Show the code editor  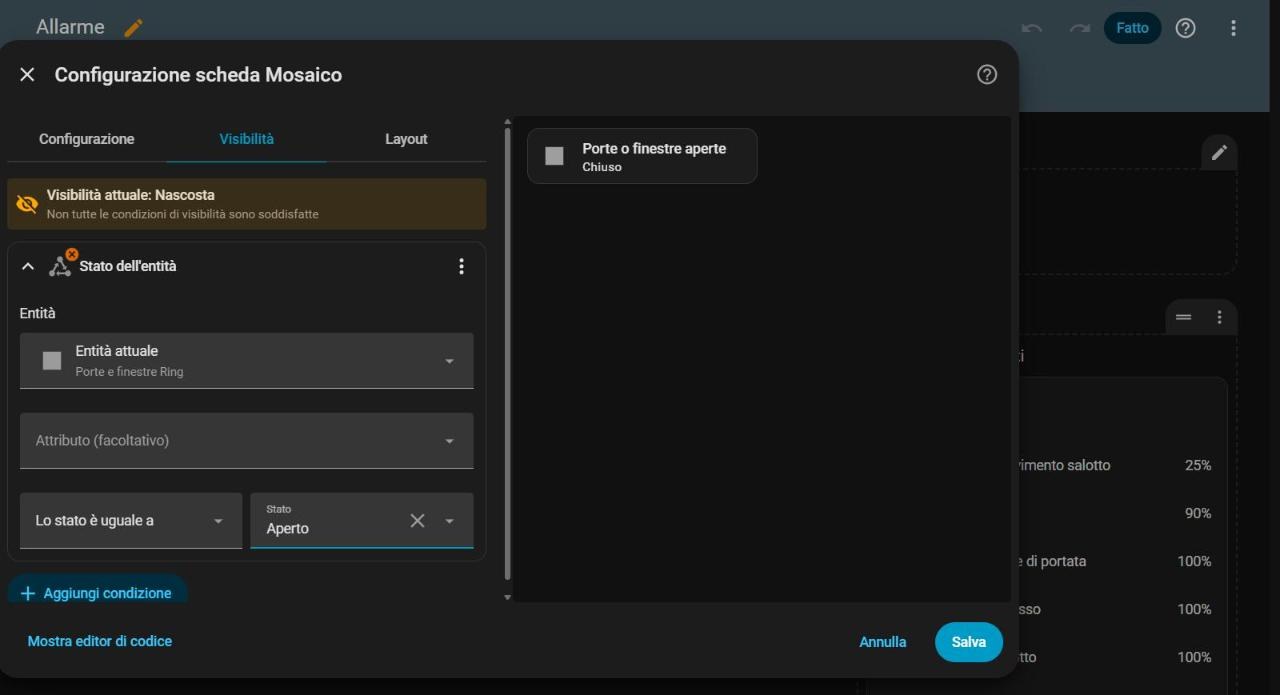coord(100,641)
